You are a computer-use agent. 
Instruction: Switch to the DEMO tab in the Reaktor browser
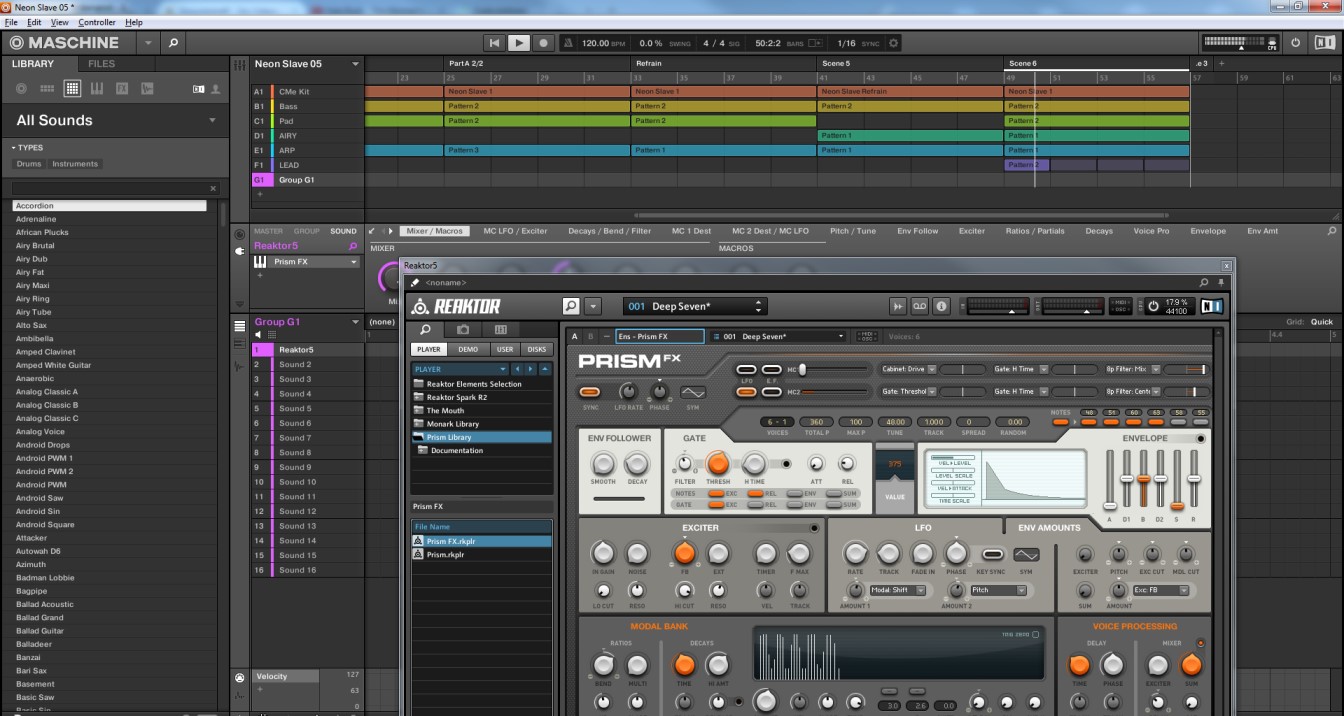click(467, 349)
